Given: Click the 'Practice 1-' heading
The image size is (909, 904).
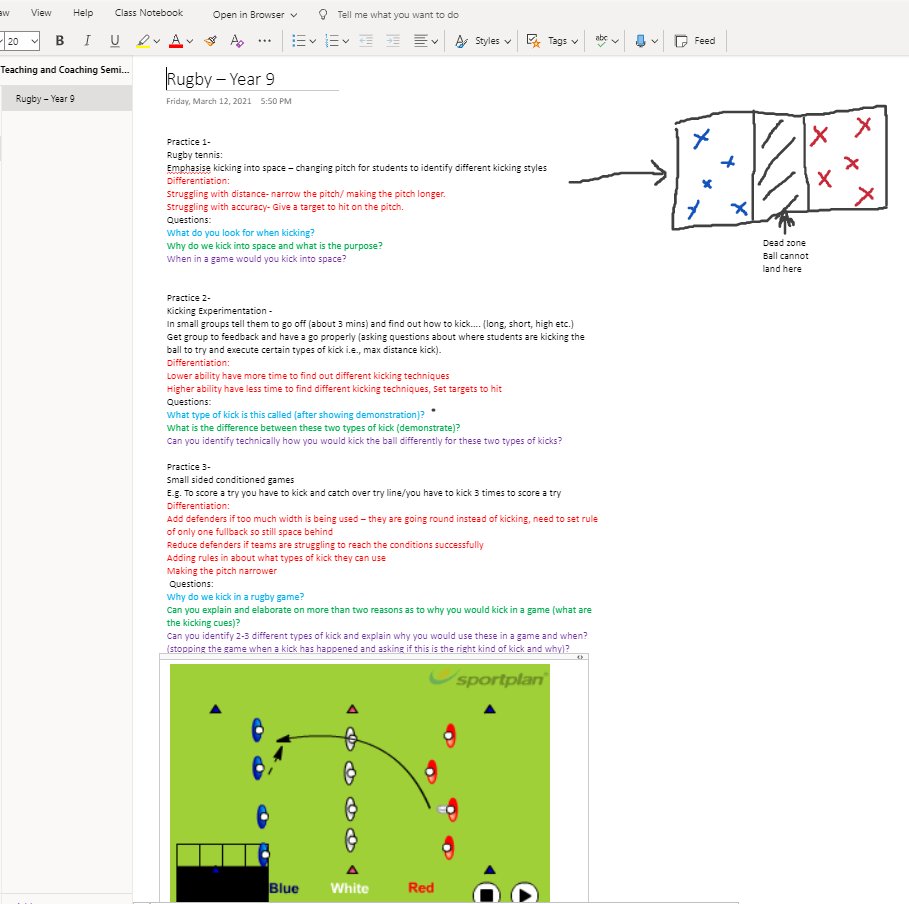Looking at the screenshot, I should tap(188, 141).
